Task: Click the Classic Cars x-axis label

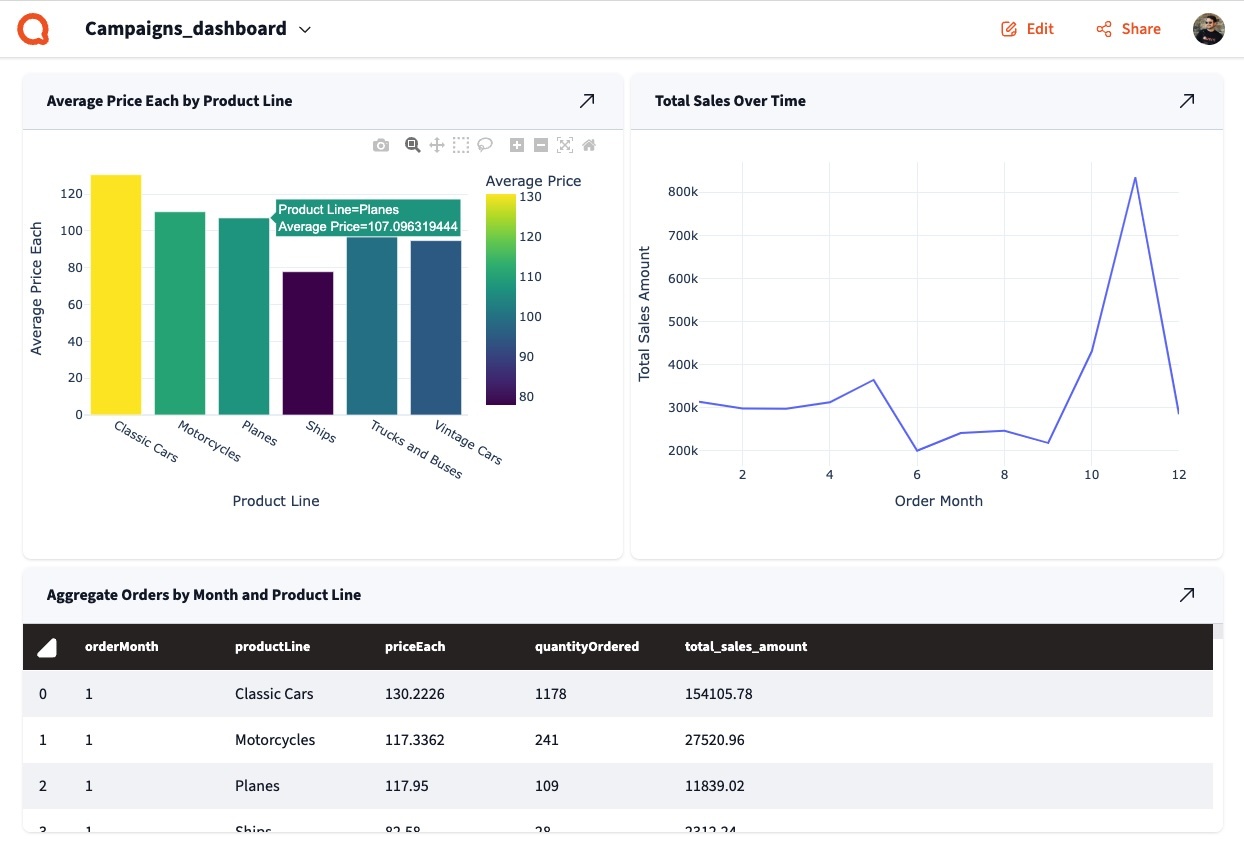Action: coord(145,442)
